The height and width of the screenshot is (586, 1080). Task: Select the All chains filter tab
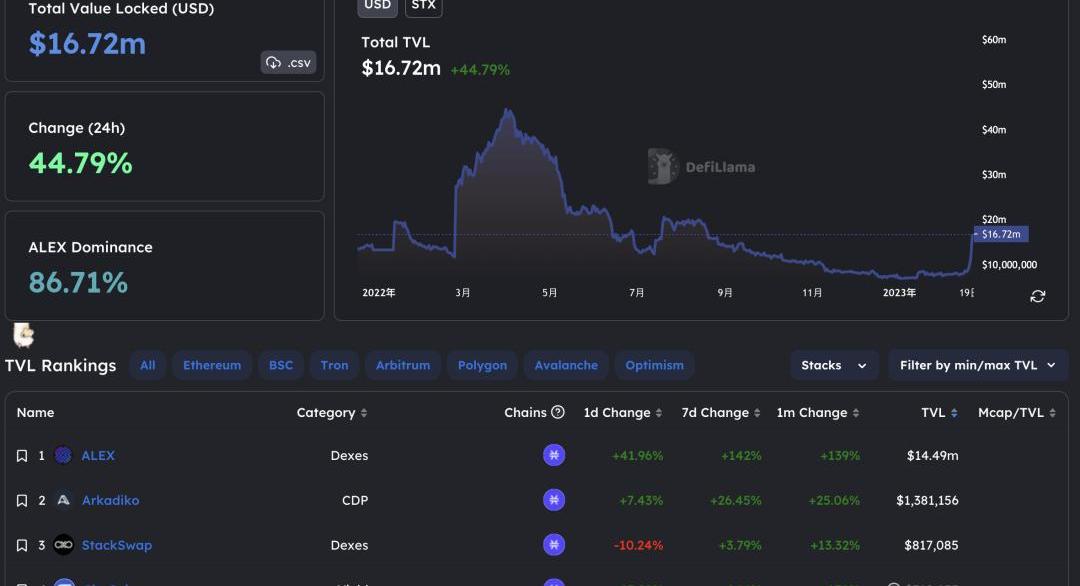coord(147,365)
